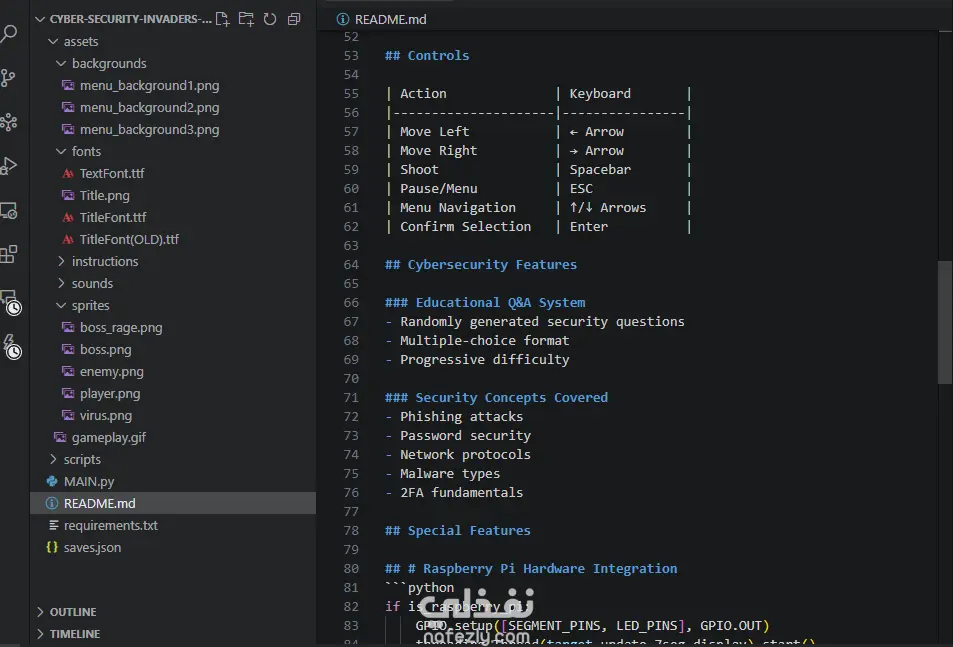Click the 'Malware types' list line
This screenshot has height=647, width=953.
click(x=450, y=473)
